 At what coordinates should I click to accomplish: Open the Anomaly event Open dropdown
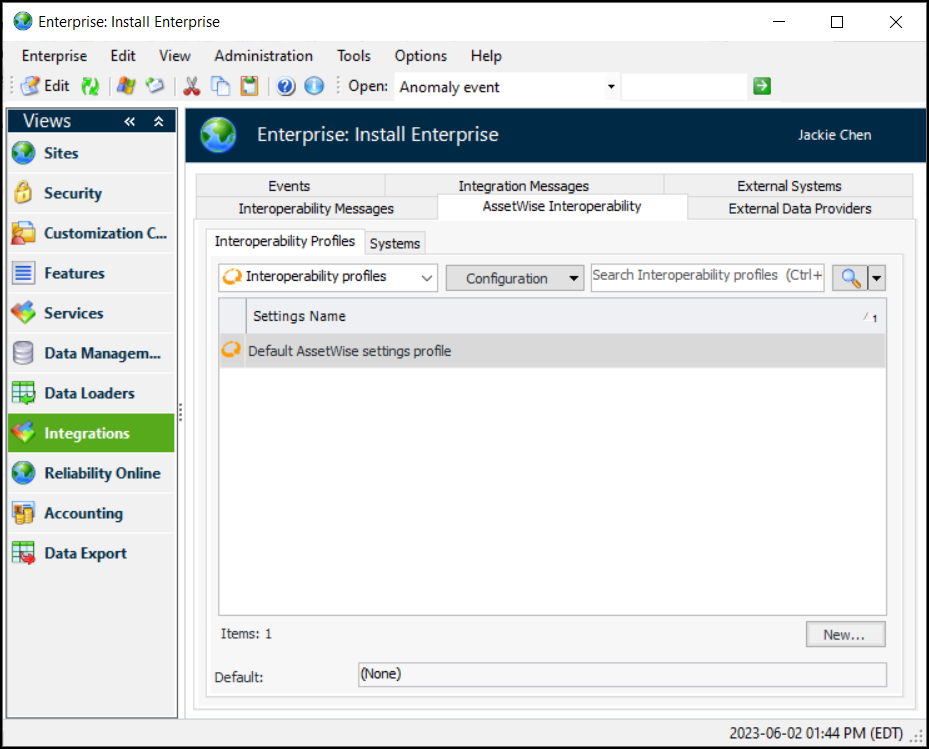tap(611, 87)
